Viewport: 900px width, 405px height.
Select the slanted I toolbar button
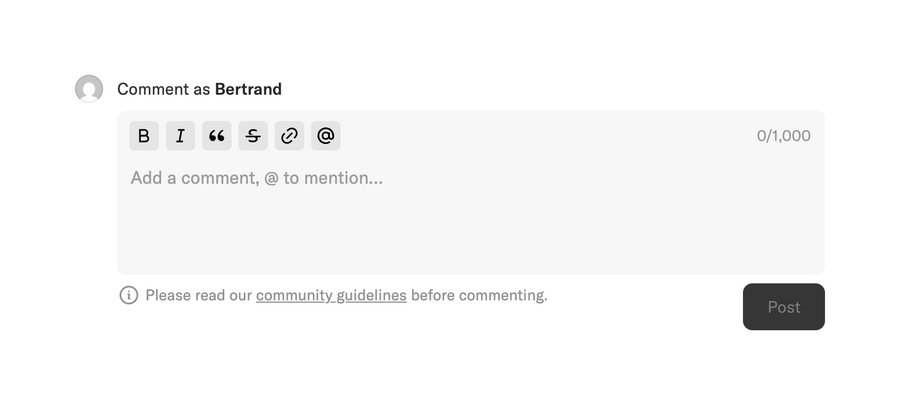[180, 136]
